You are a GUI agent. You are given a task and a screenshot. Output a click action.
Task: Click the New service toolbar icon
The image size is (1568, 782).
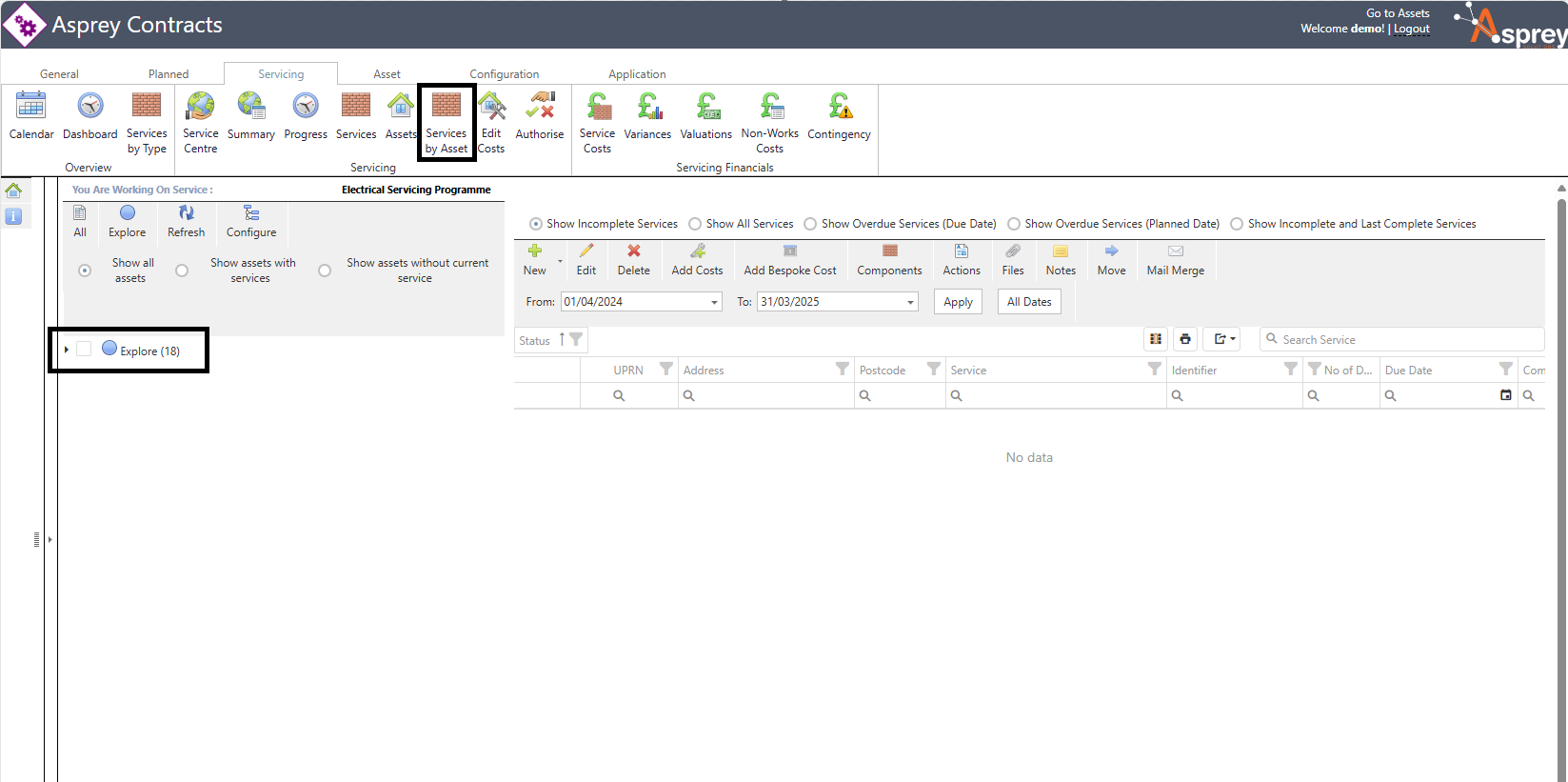click(535, 259)
